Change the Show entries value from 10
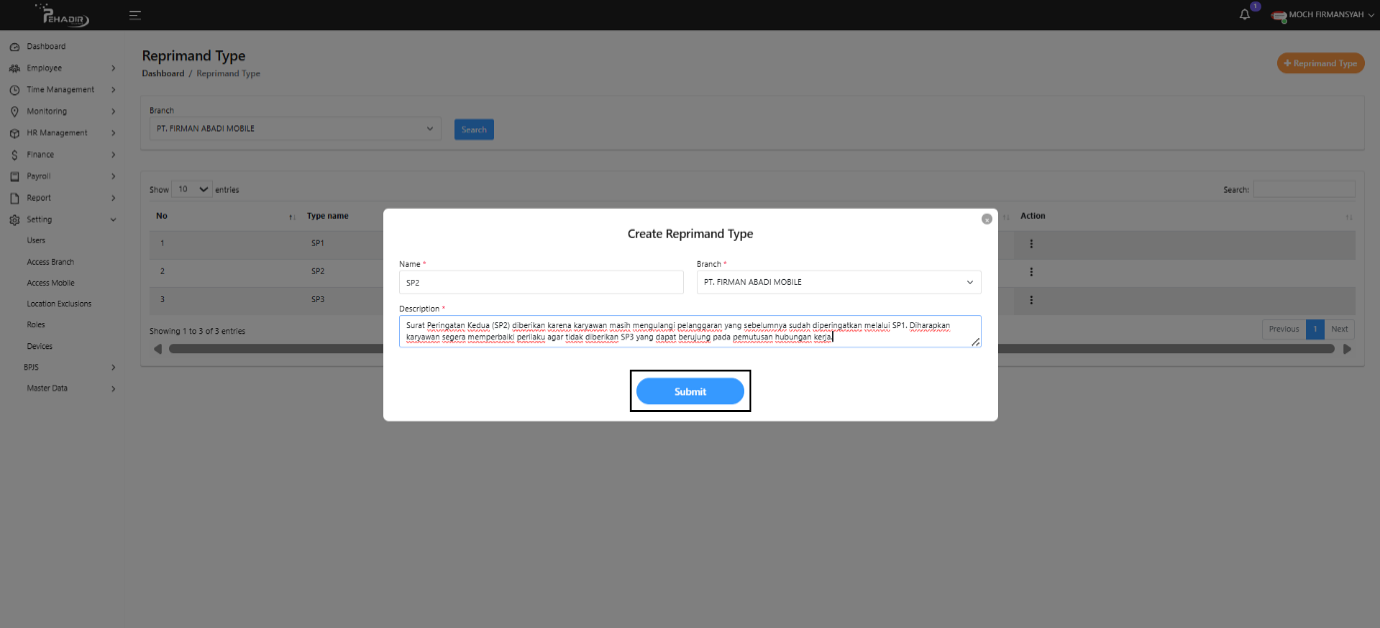The height and width of the screenshot is (628, 1380). pyautogui.click(x=191, y=189)
